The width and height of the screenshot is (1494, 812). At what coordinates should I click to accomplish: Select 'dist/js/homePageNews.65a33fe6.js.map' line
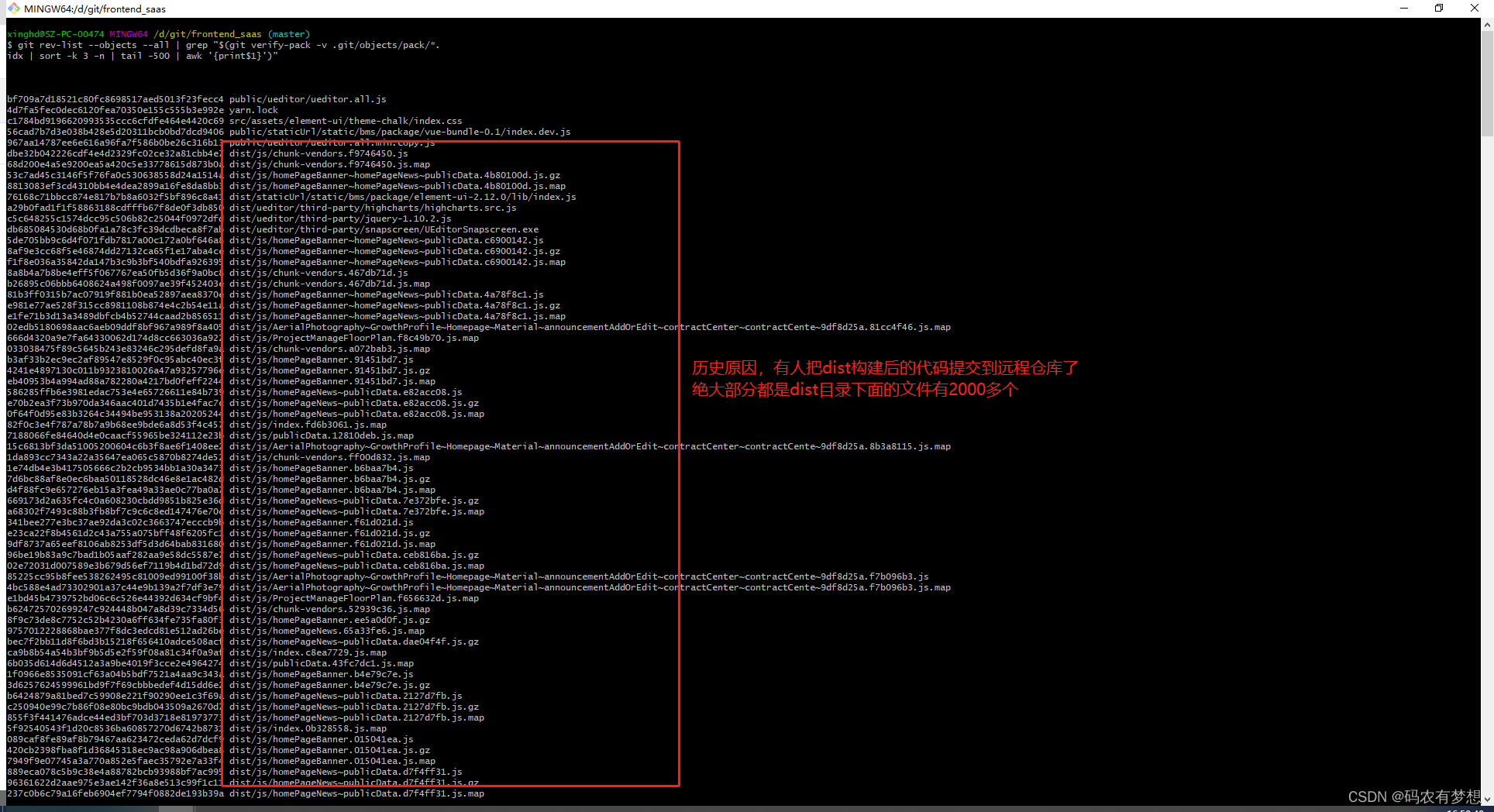[327, 631]
